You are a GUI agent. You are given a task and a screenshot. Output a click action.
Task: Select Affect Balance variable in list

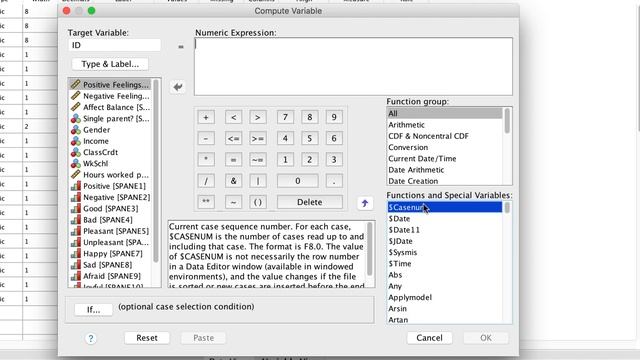[109, 107]
